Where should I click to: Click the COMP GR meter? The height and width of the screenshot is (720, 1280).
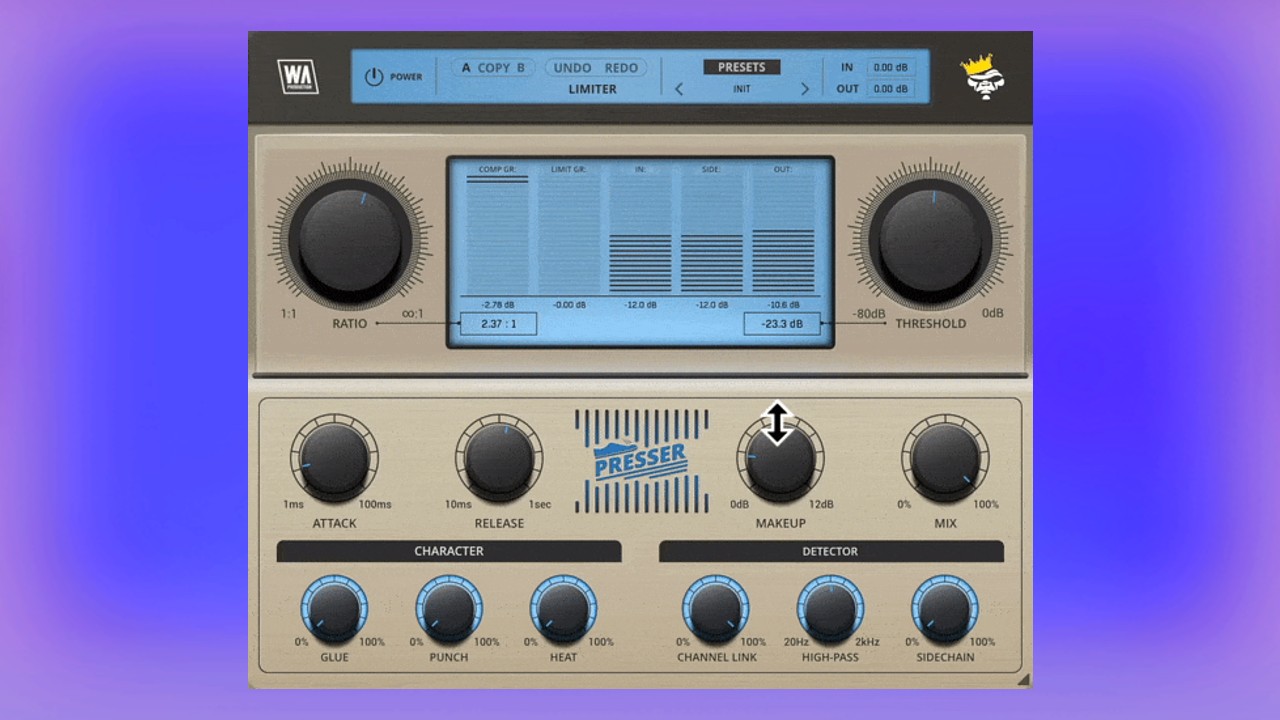[x=498, y=235]
